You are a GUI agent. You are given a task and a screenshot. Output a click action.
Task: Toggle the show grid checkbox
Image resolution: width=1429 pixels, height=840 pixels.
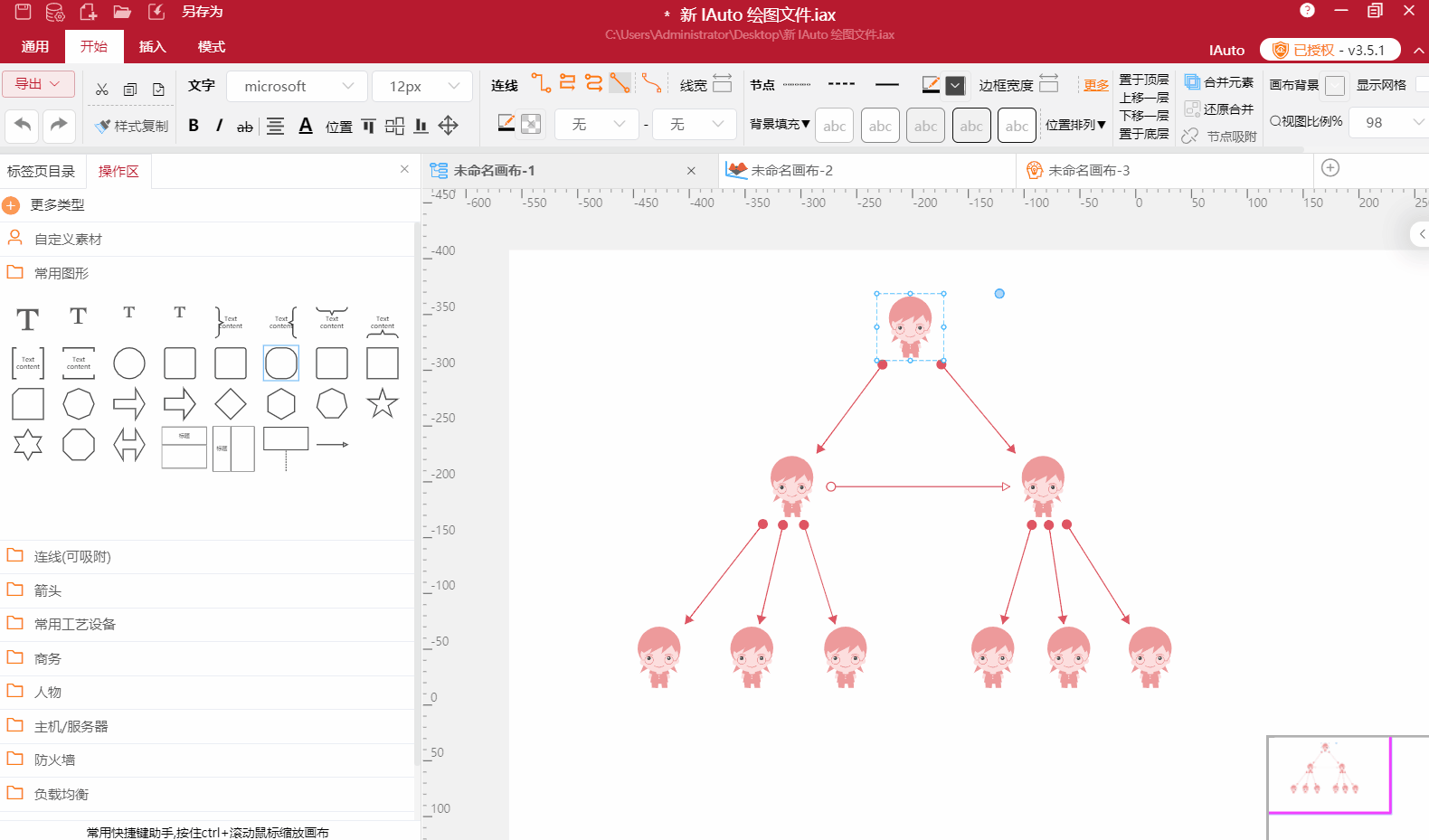click(1422, 84)
